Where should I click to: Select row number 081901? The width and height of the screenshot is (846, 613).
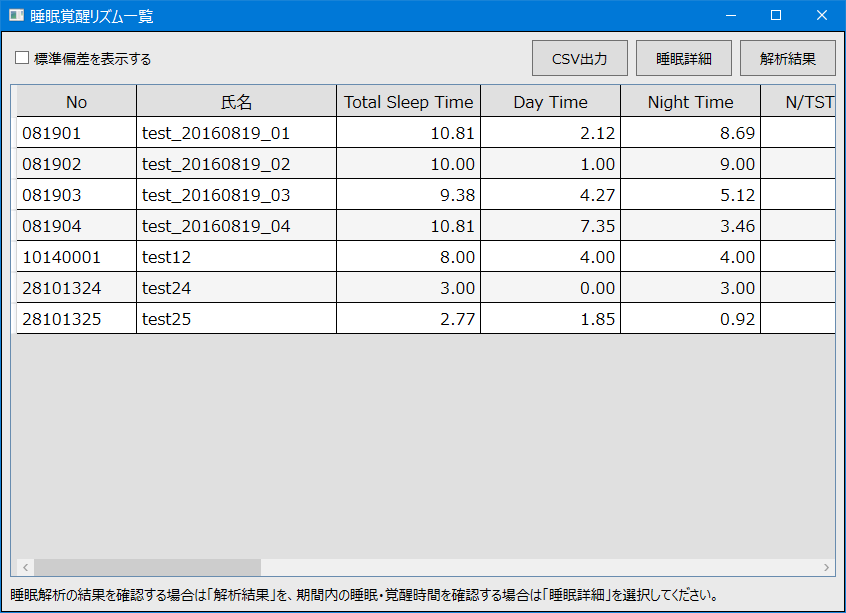(x=77, y=132)
